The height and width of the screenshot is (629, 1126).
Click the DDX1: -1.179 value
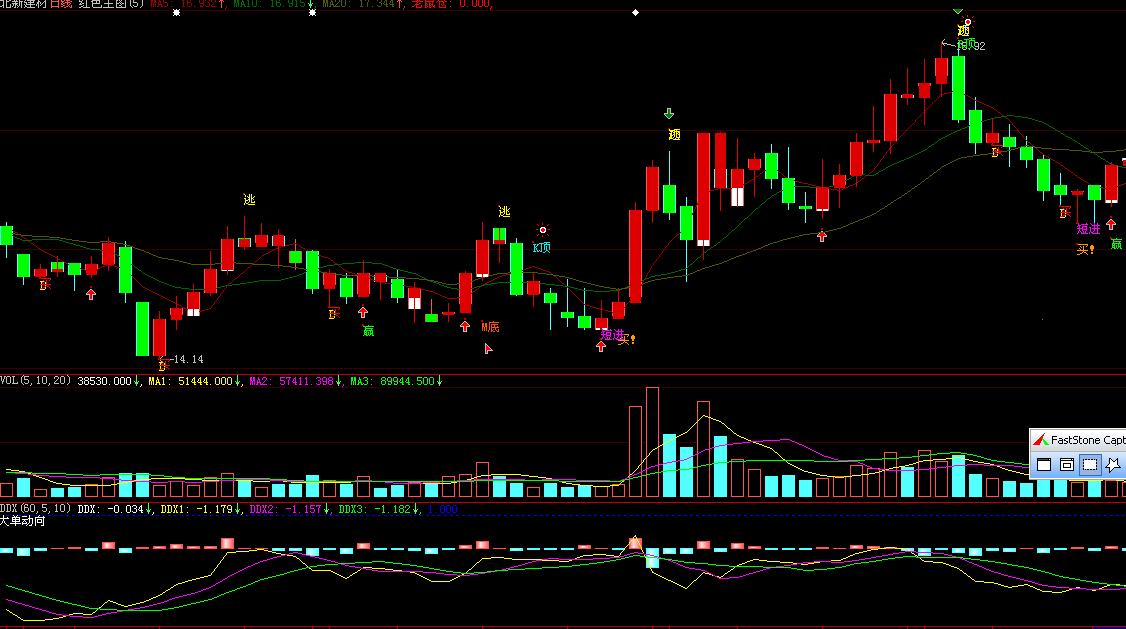click(x=197, y=509)
